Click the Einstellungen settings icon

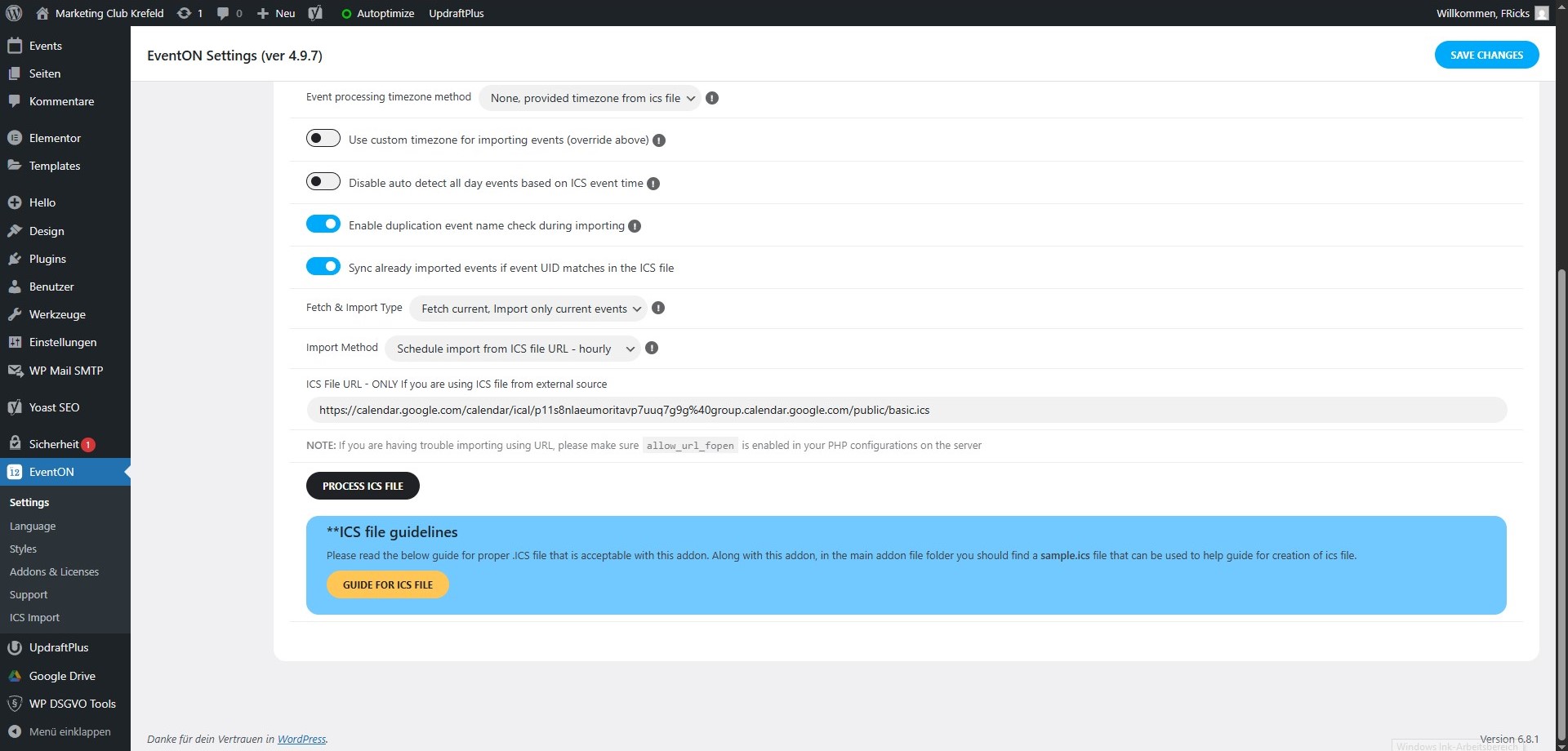point(15,342)
